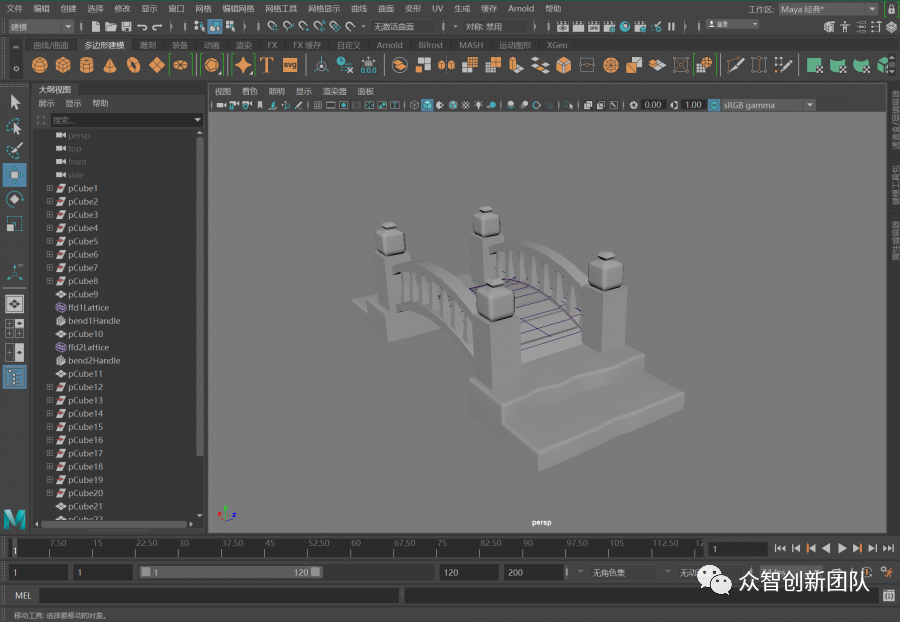
Task: Click the polygon cone shelf icon
Action: [x=109, y=65]
